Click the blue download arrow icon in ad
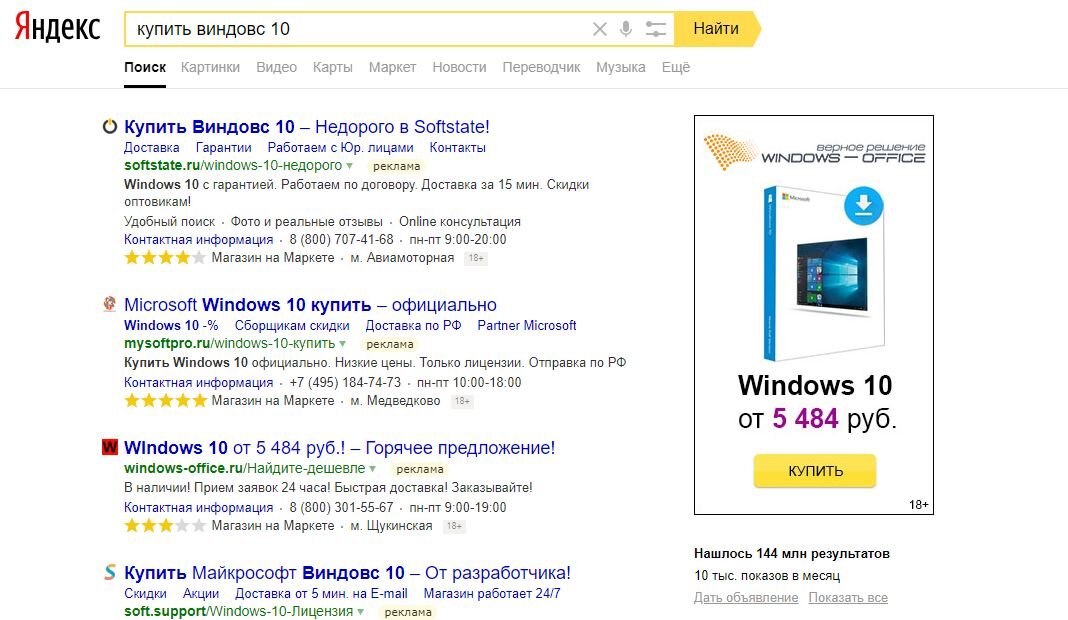This screenshot has height=620, width=1068. click(x=863, y=205)
